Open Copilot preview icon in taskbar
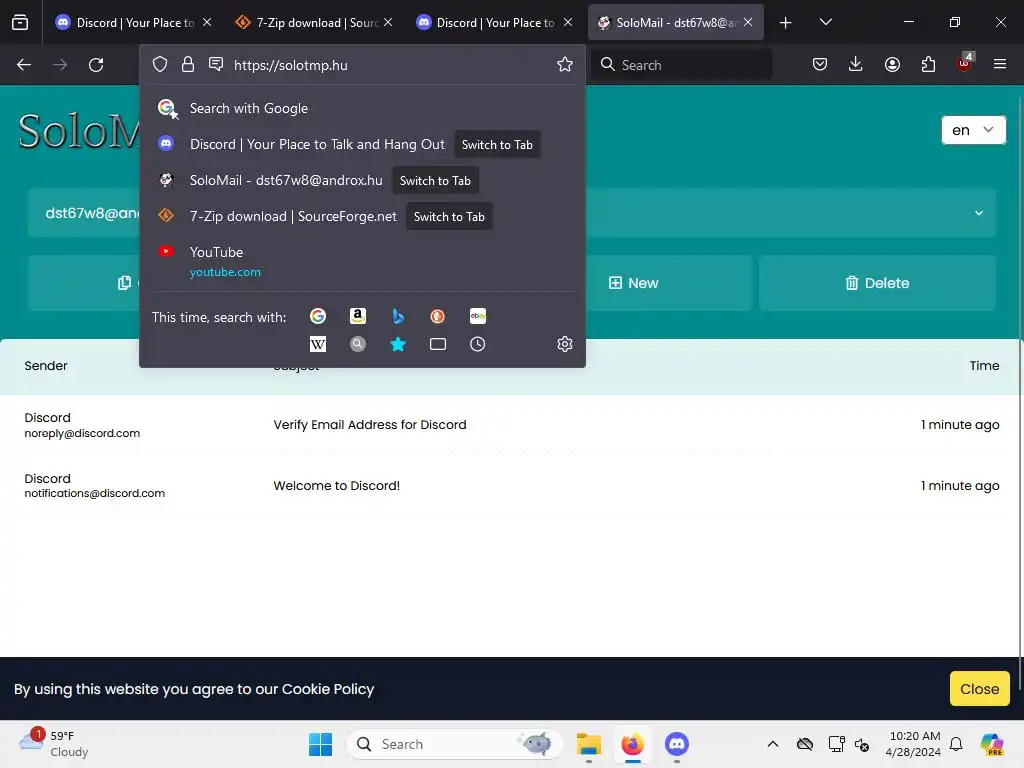Image resolution: width=1024 pixels, height=768 pixels. click(992, 744)
